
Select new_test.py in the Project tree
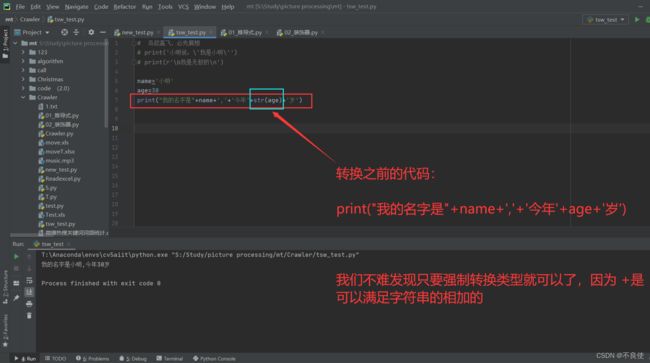(x=58, y=170)
